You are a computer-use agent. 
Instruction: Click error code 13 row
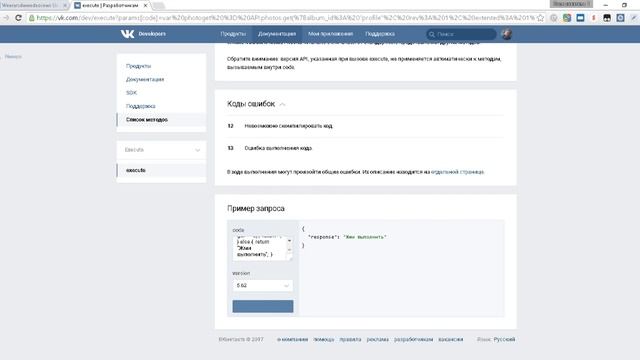click(366, 148)
